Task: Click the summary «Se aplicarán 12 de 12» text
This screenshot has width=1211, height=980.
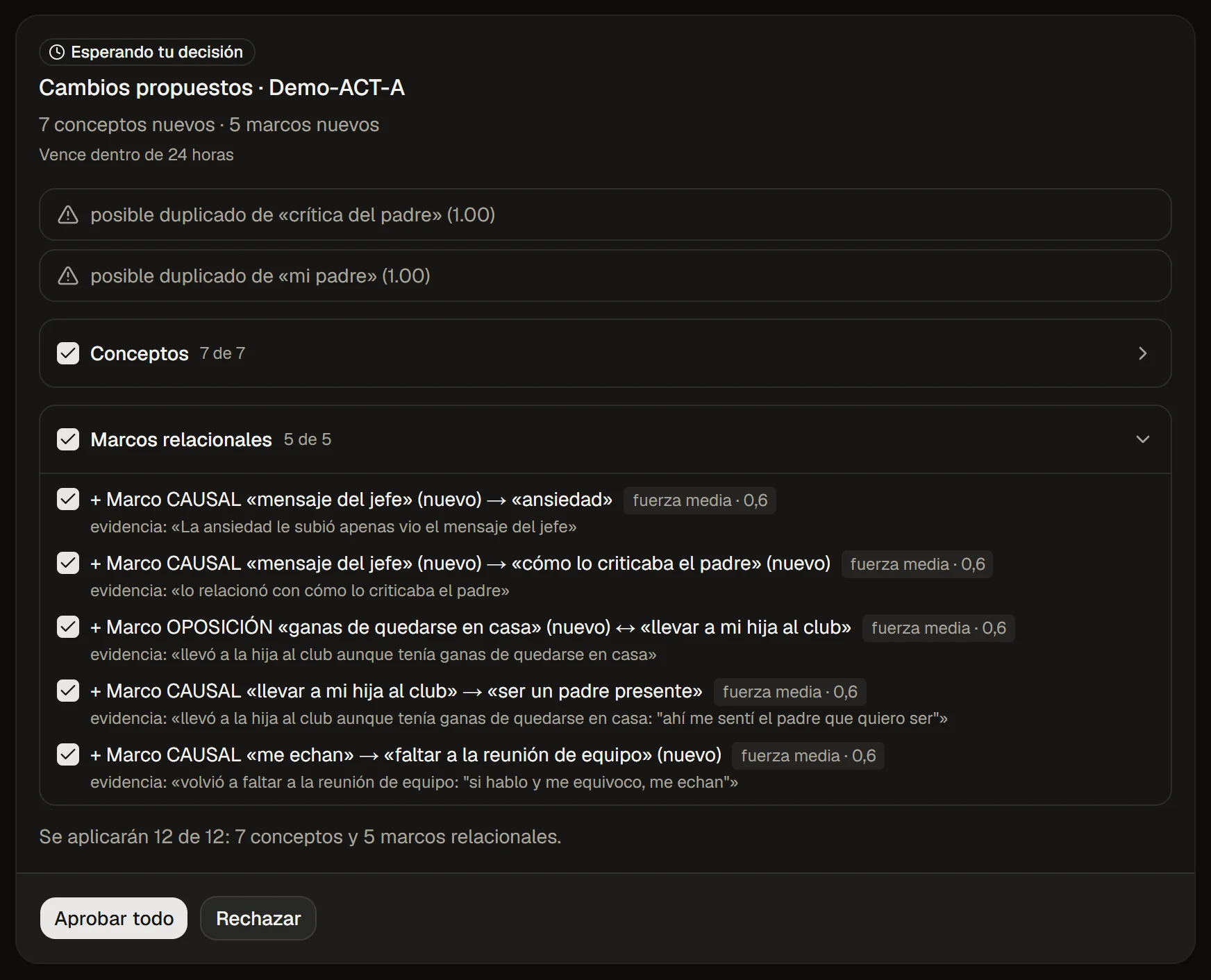Action: (300, 837)
